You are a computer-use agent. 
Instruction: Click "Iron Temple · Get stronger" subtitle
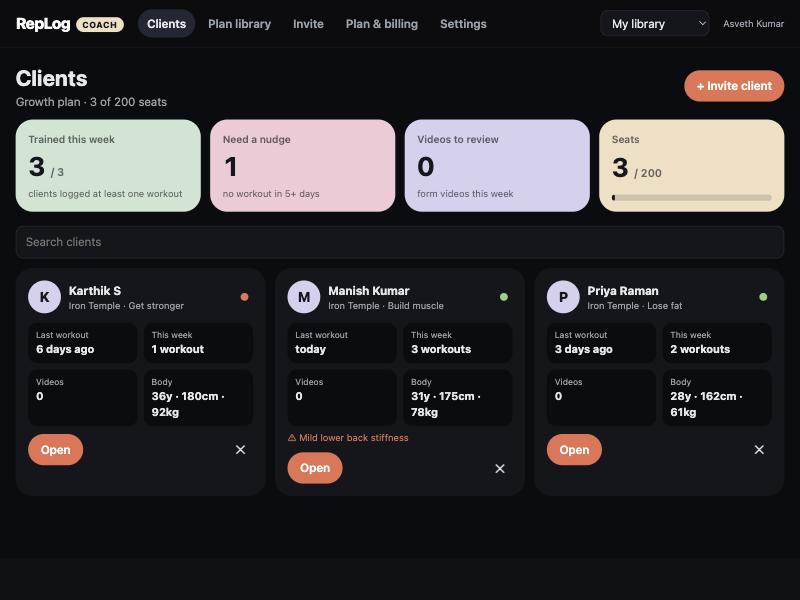[126, 306]
